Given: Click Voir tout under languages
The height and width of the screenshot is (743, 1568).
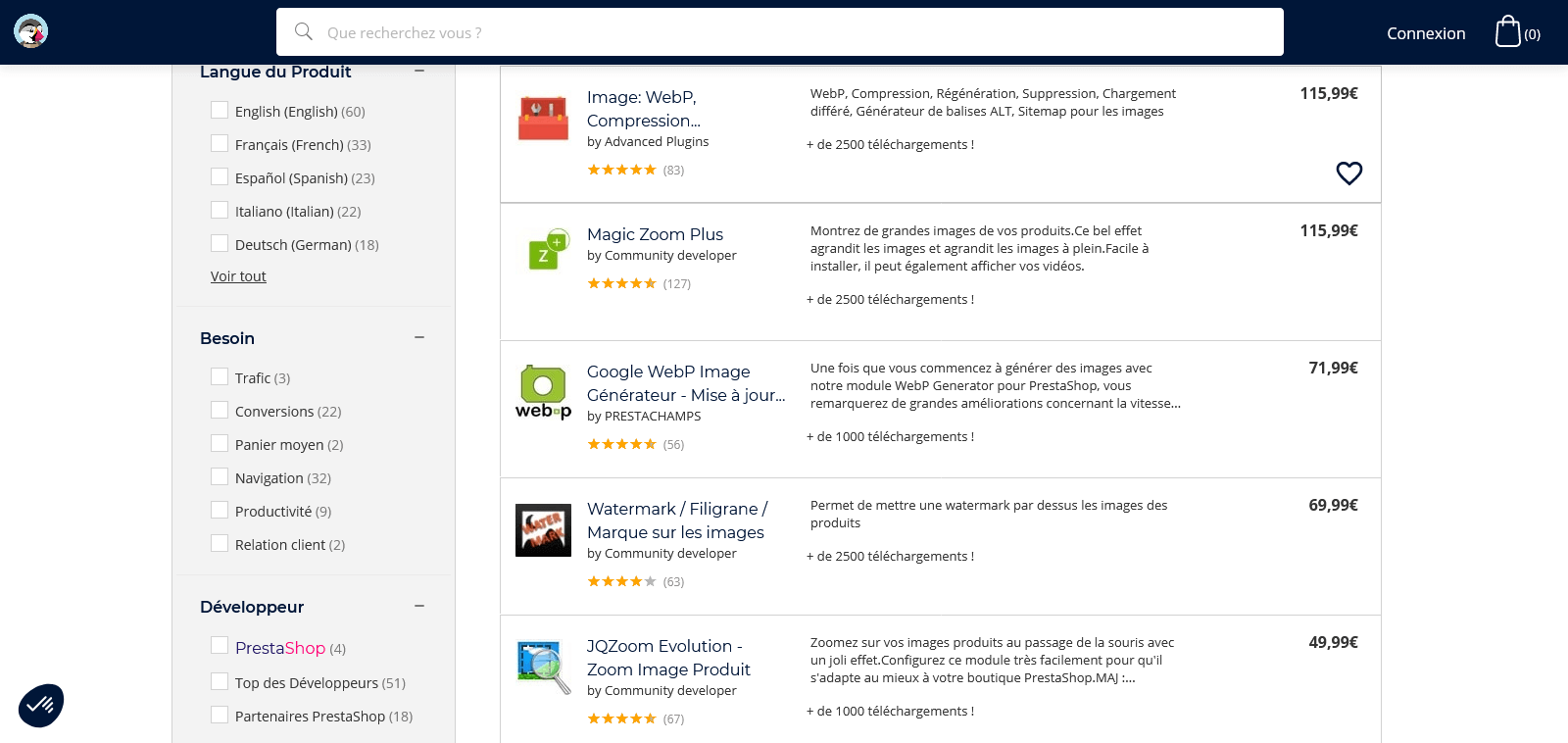Looking at the screenshot, I should [x=238, y=276].
